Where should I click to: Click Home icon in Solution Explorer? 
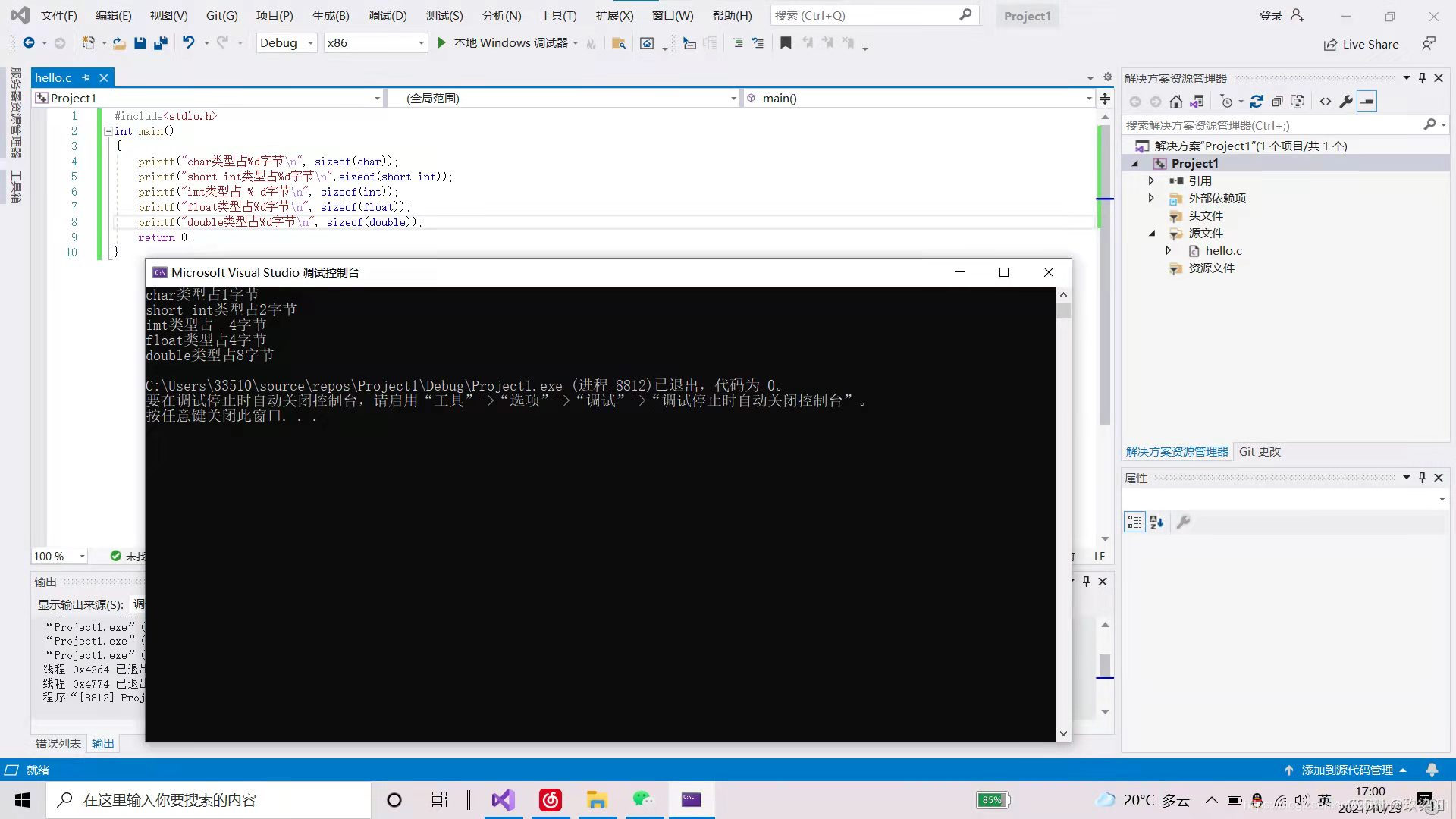pos(1176,102)
